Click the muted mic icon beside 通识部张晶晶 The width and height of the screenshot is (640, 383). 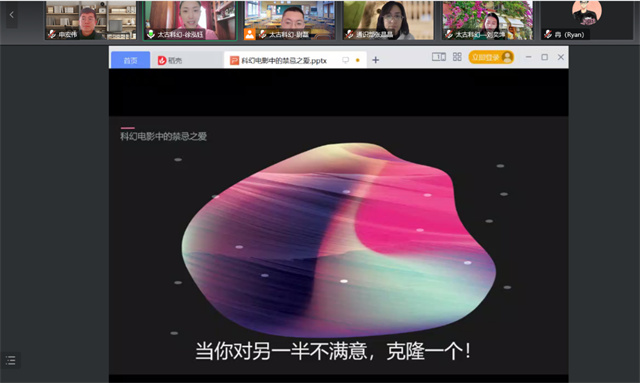[349, 34]
